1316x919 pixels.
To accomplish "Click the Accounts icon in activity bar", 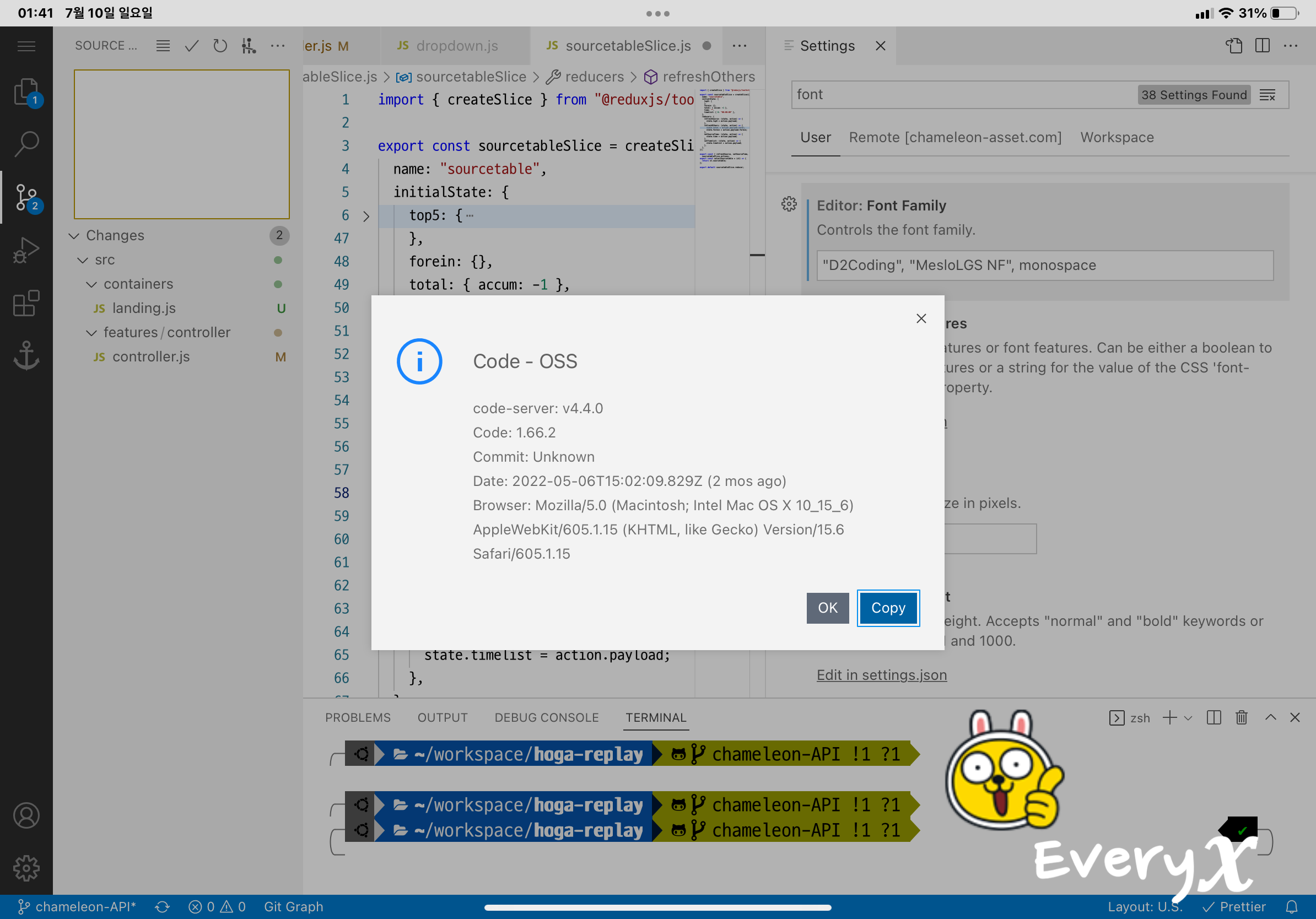I will pos(26,815).
